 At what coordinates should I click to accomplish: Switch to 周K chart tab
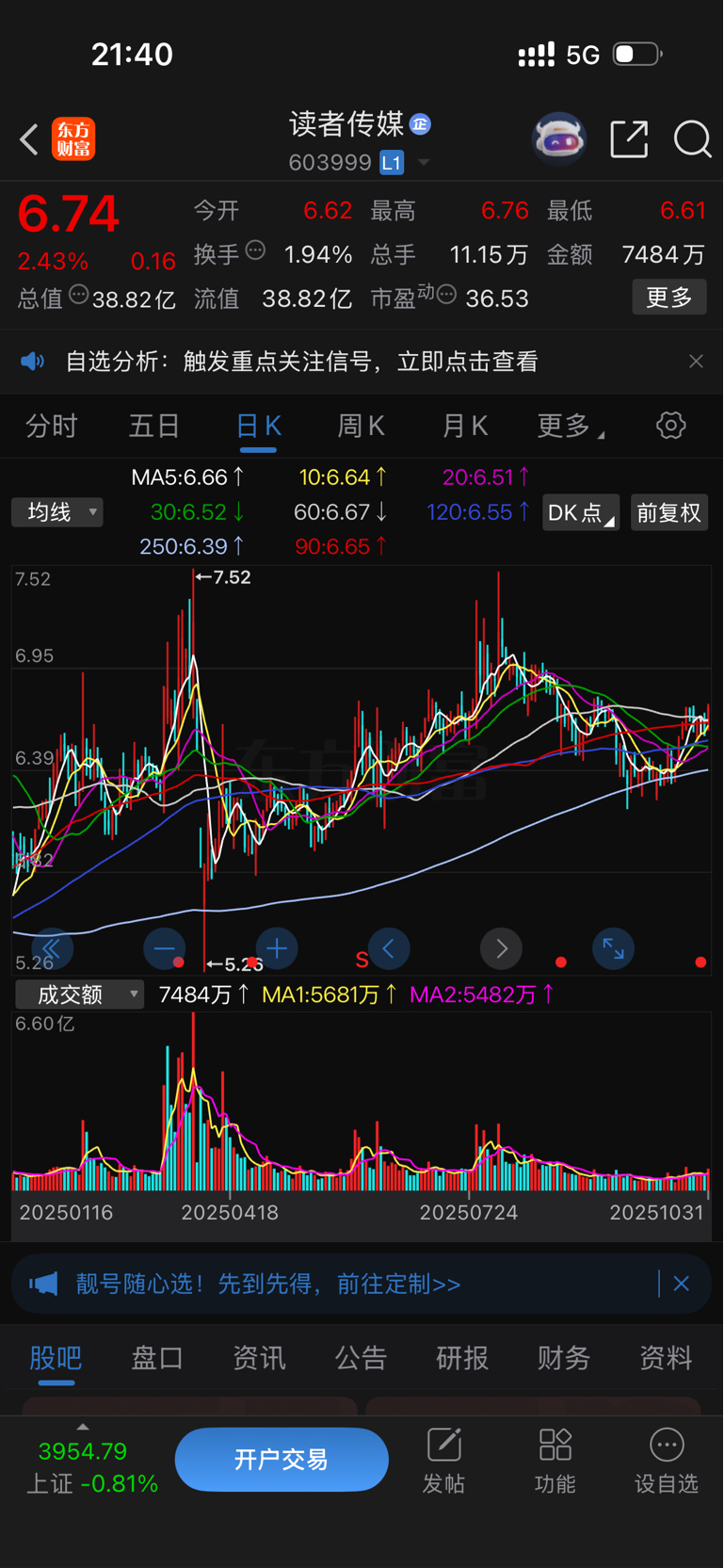[x=362, y=426]
